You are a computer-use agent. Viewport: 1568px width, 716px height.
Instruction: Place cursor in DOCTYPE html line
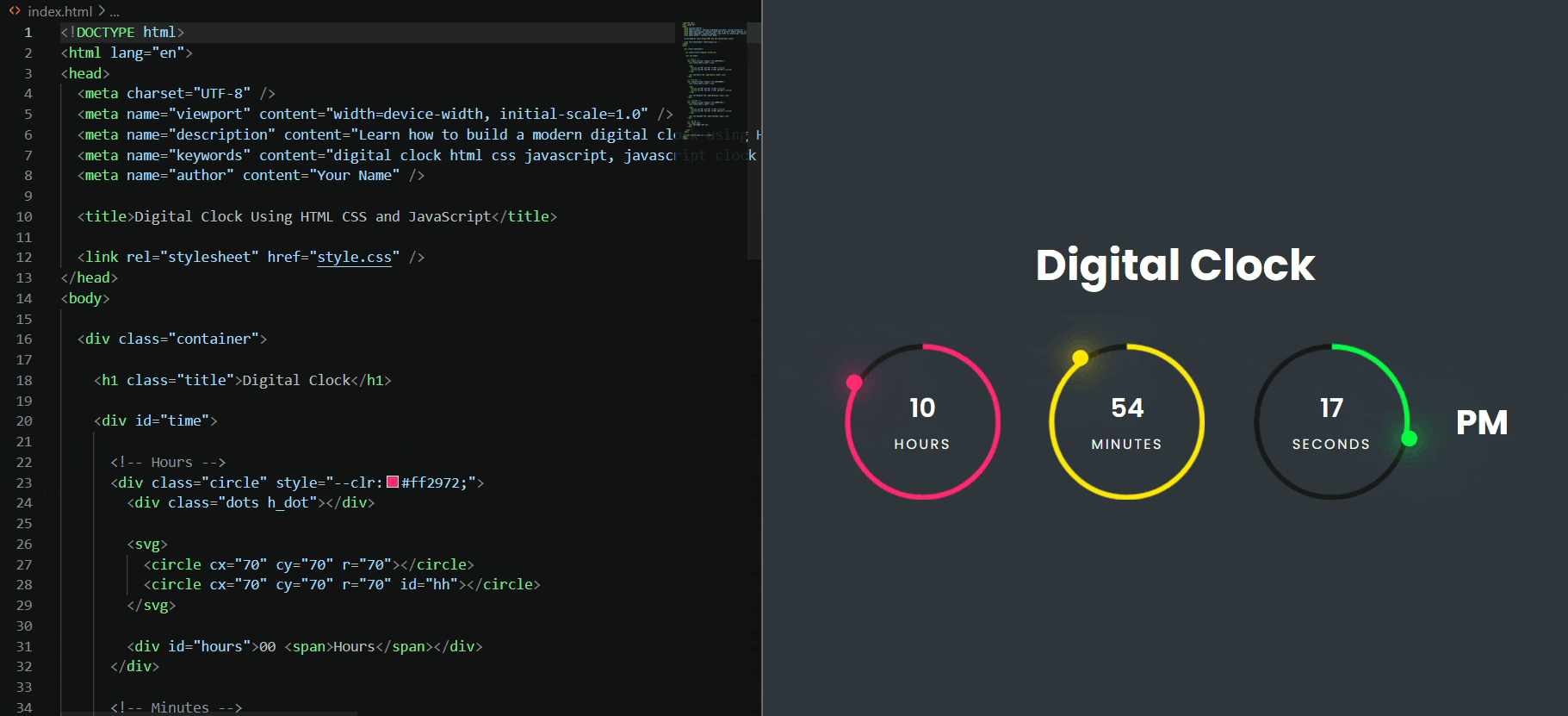(x=122, y=32)
